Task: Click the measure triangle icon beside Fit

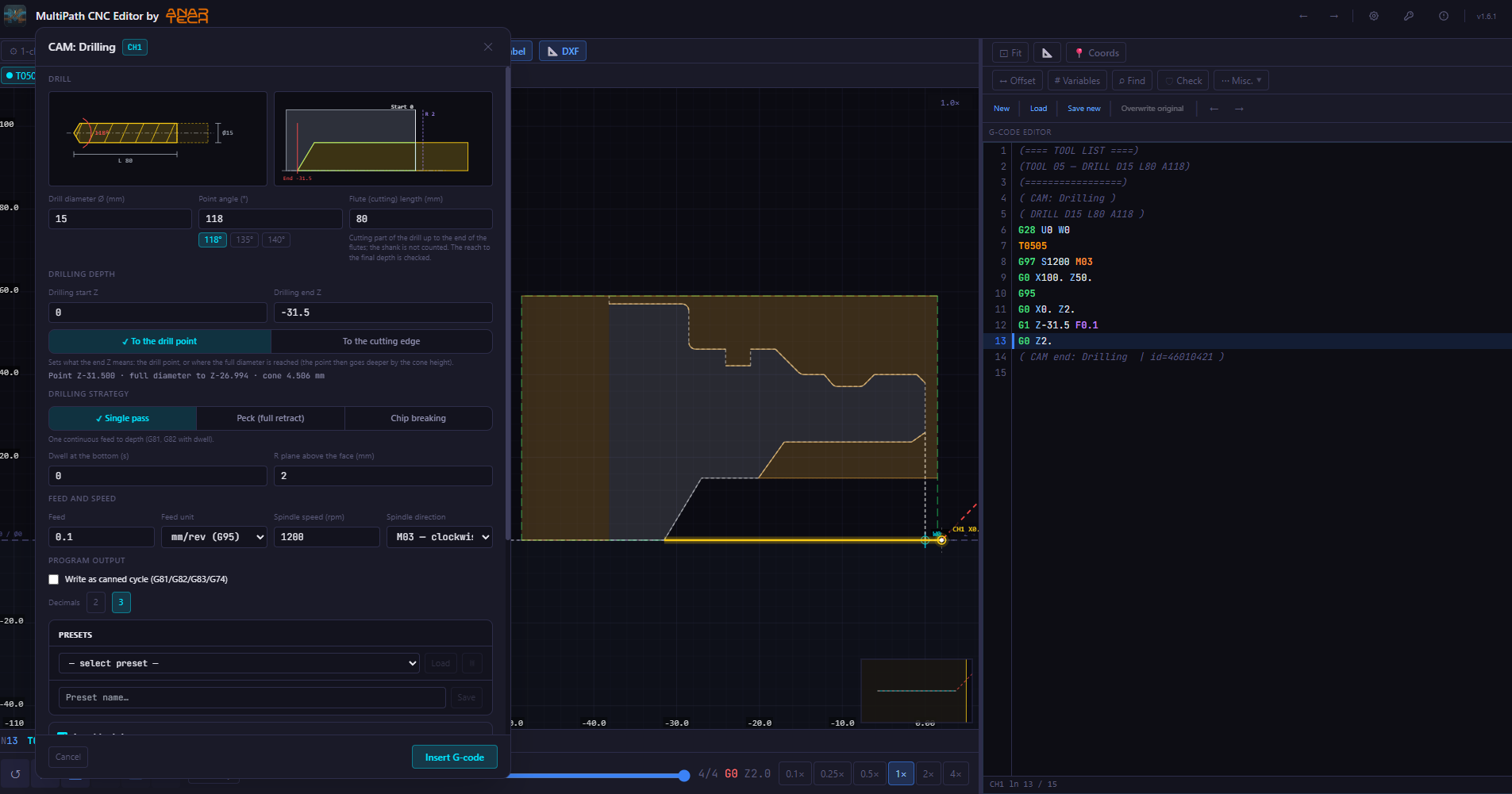Action: pos(1047,53)
